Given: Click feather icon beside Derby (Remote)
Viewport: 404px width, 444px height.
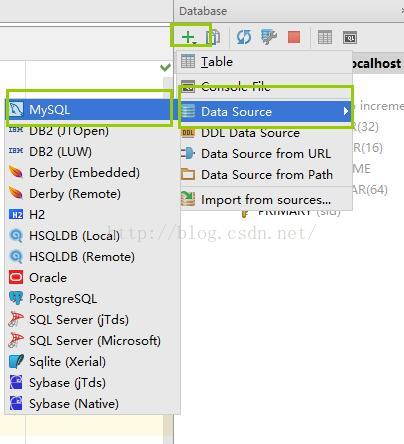Looking at the screenshot, I should (x=16, y=193).
